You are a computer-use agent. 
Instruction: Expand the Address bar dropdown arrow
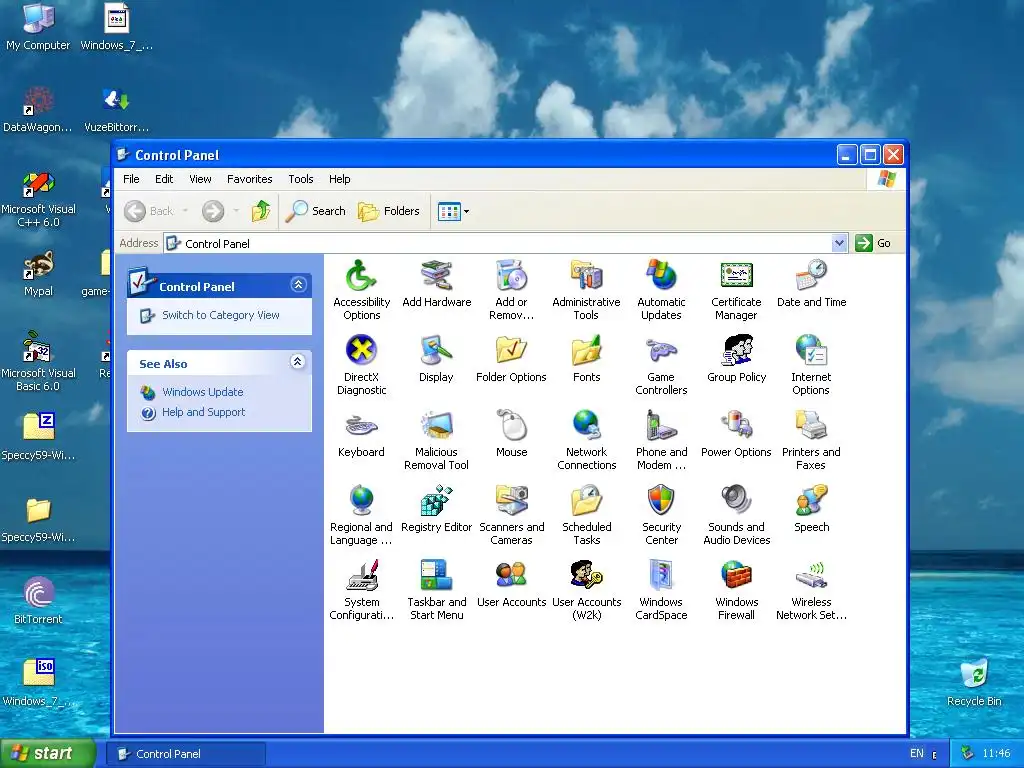[839, 243]
